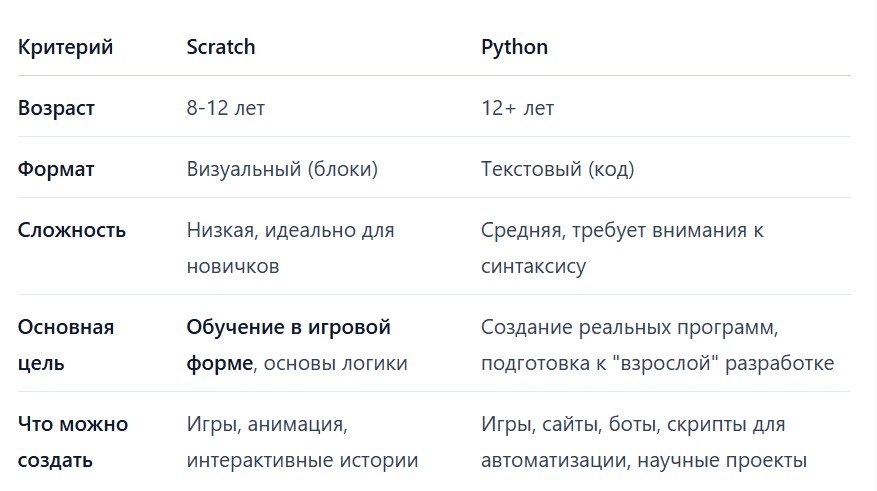The width and height of the screenshot is (877, 491).
Task: Click подготовка к "взрослой" разработке text
Action: click(658, 363)
